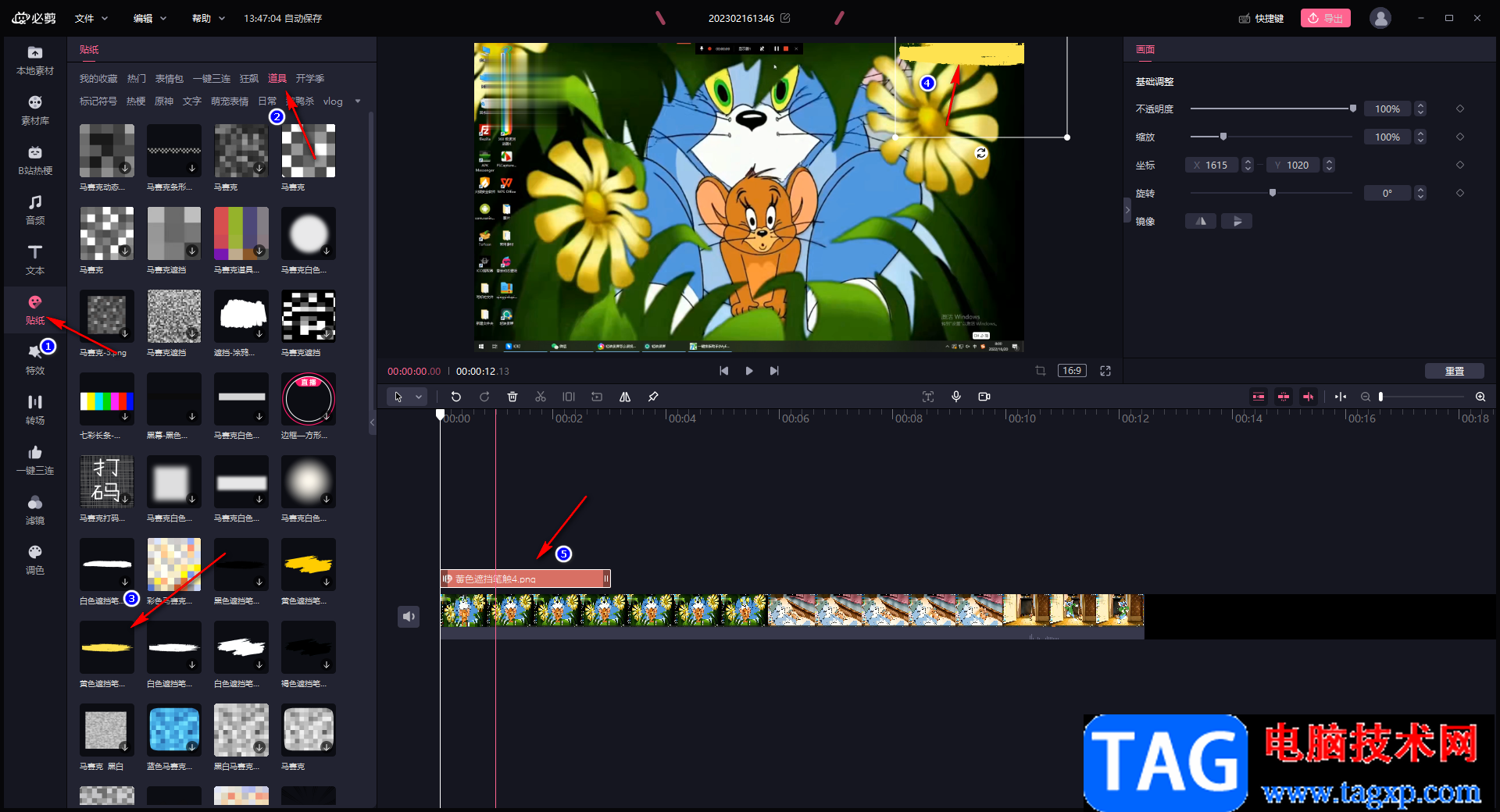Edit the project name with pencil icon
1500x812 pixels.
(x=786, y=18)
